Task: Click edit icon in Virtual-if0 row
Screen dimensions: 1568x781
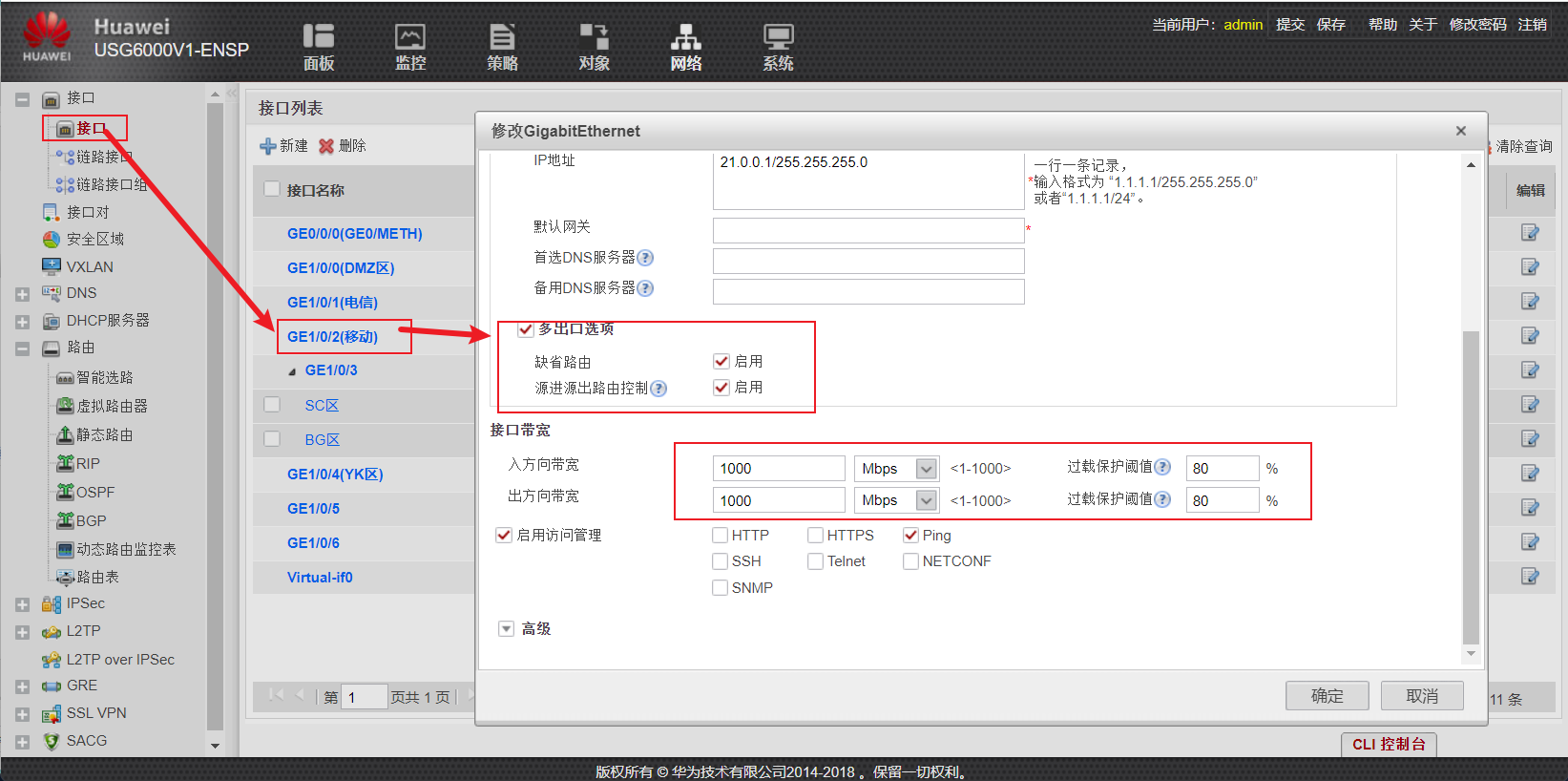Action: click(x=1530, y=576)
